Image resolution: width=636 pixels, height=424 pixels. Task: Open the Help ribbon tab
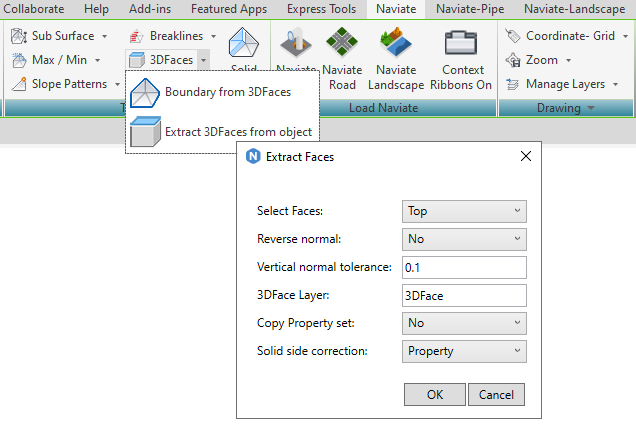pos(96,9)
